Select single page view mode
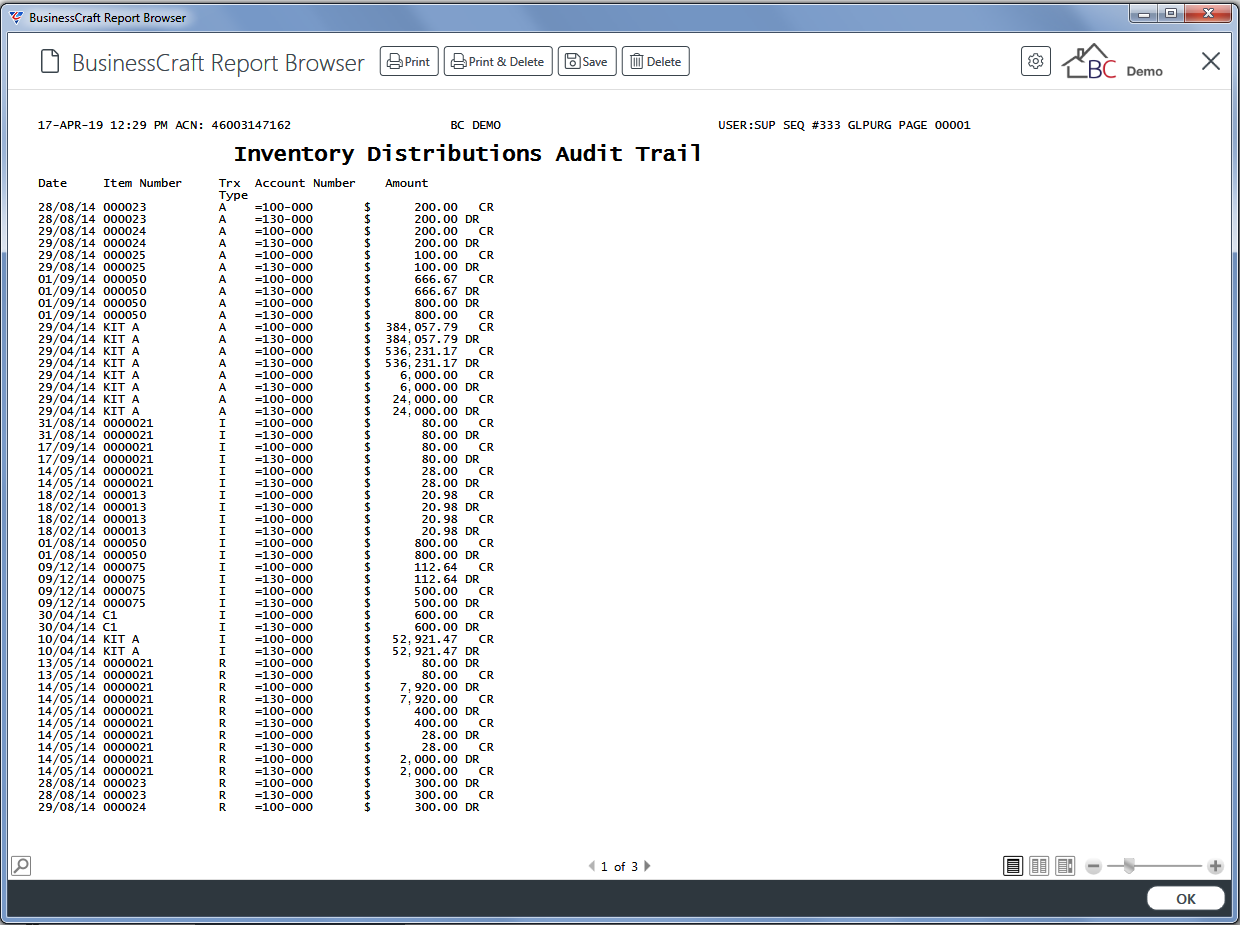 (1014, 866)
